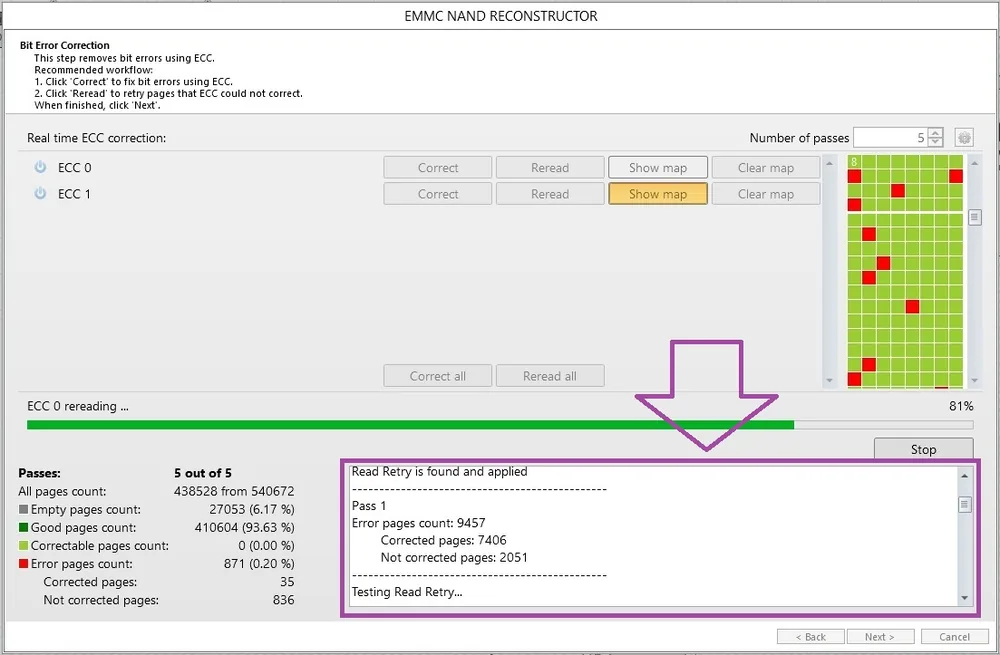Grab the log panel scrollbar thumb
Image resolution: width=1000 pixels, height=655 pixels.
964,504
